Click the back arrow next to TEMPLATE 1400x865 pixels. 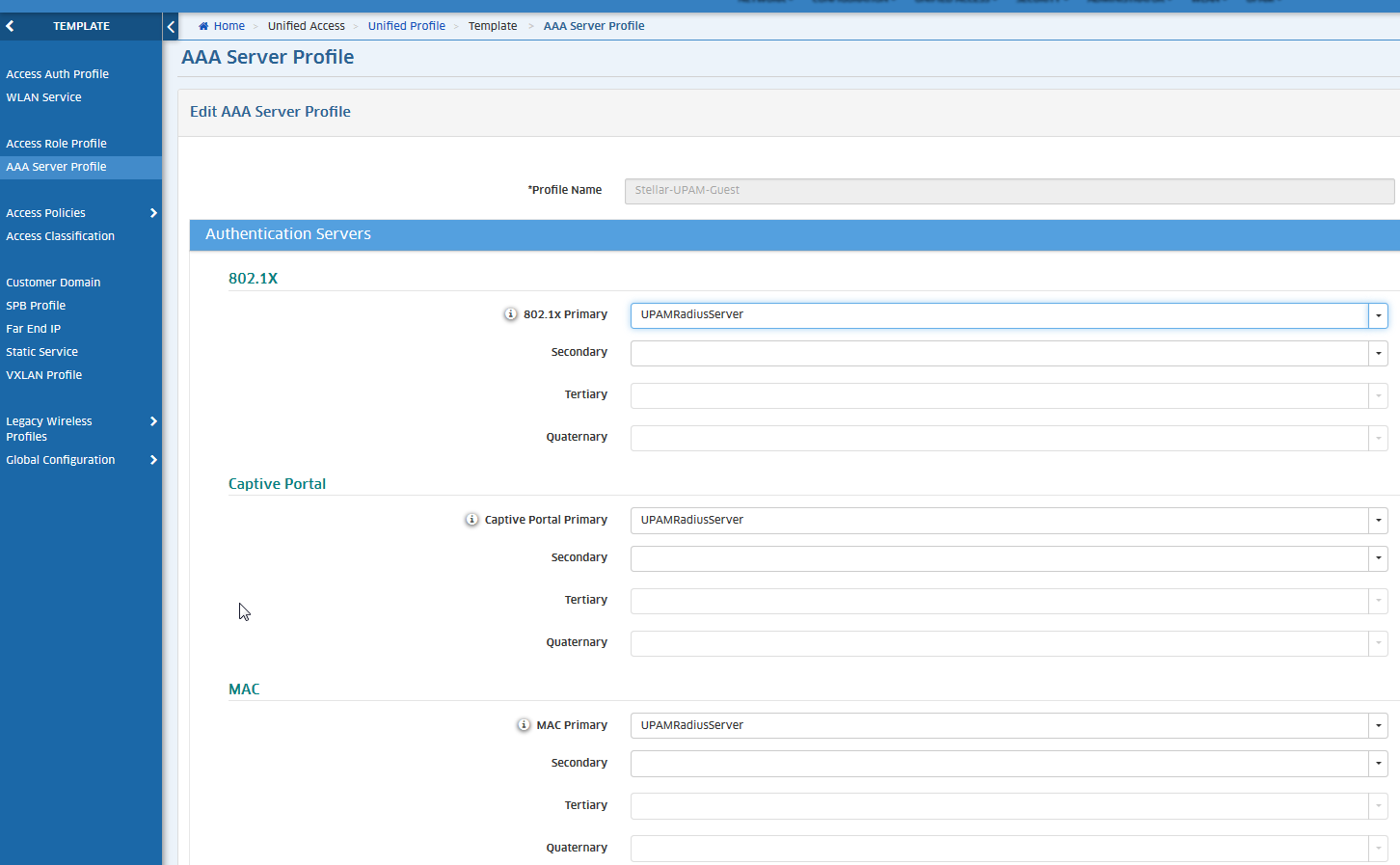click(x=11, y=26)
